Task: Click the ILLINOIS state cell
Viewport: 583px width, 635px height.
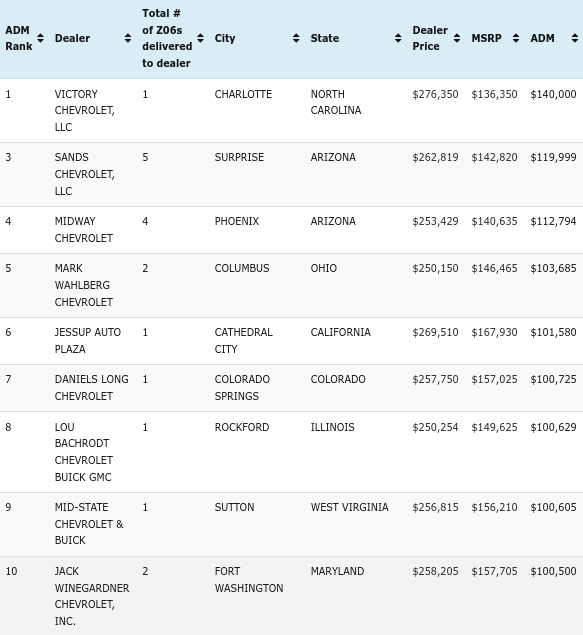Action: coord(332,427)
